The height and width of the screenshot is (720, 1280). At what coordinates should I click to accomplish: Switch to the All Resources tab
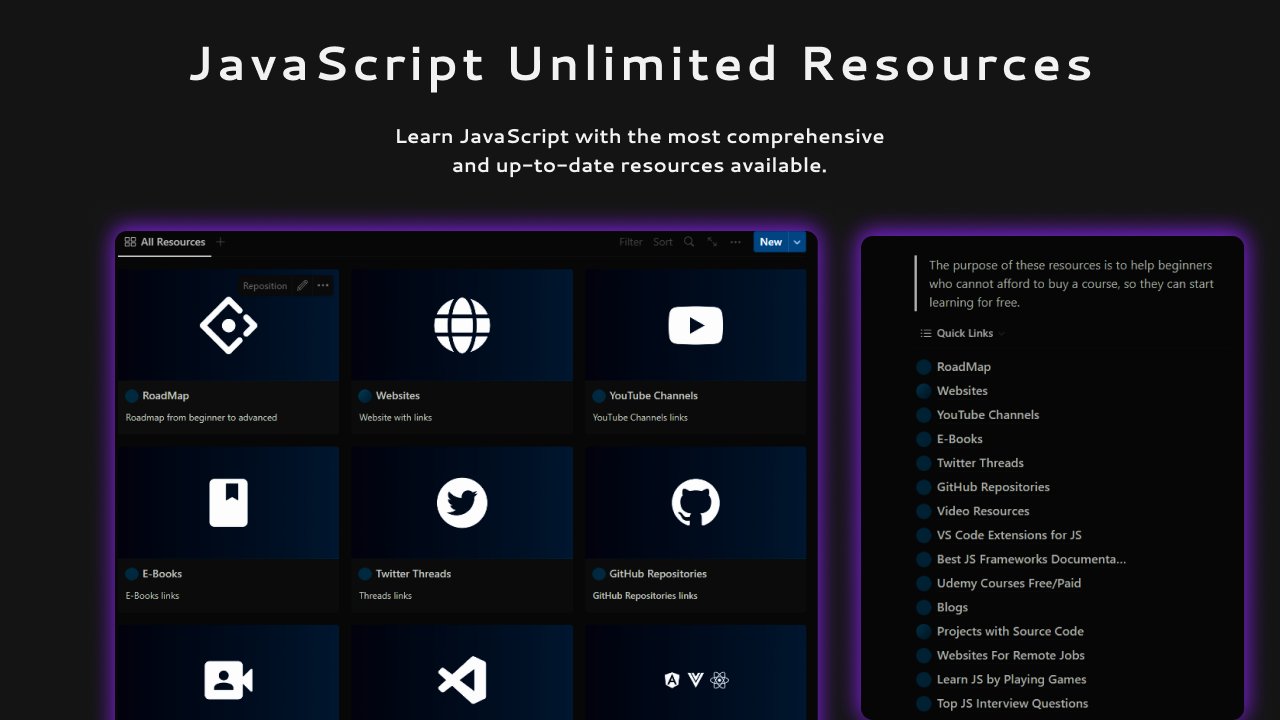pyautogui.click(x=165, y=241)
